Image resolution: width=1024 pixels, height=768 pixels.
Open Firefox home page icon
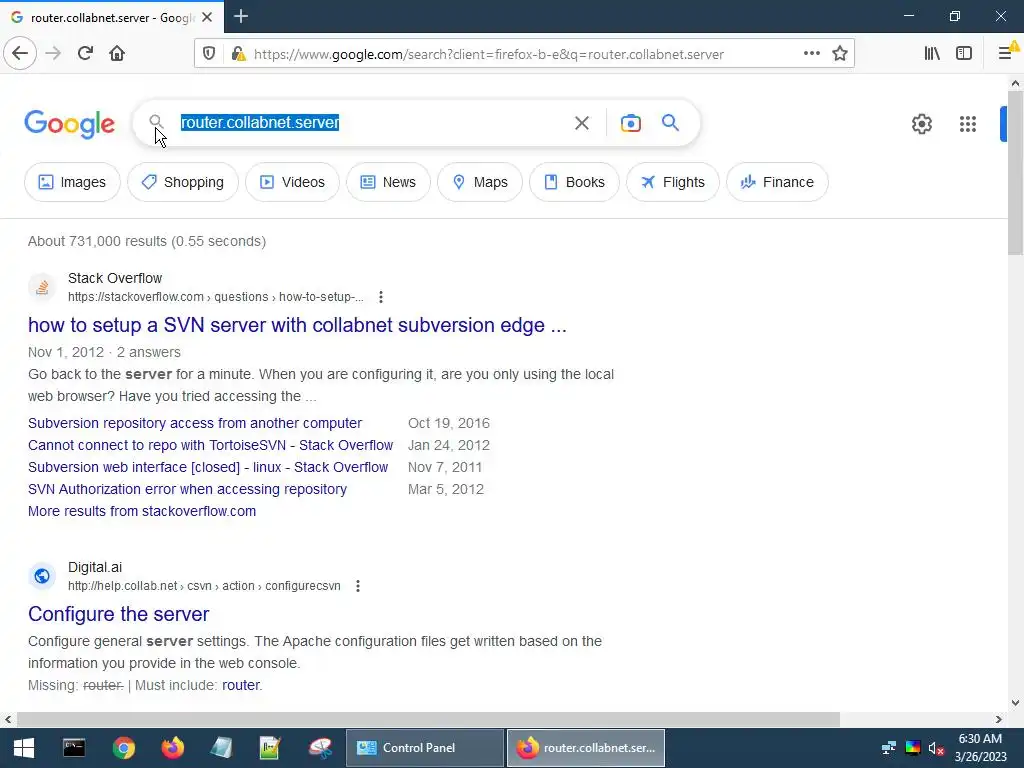117,54
